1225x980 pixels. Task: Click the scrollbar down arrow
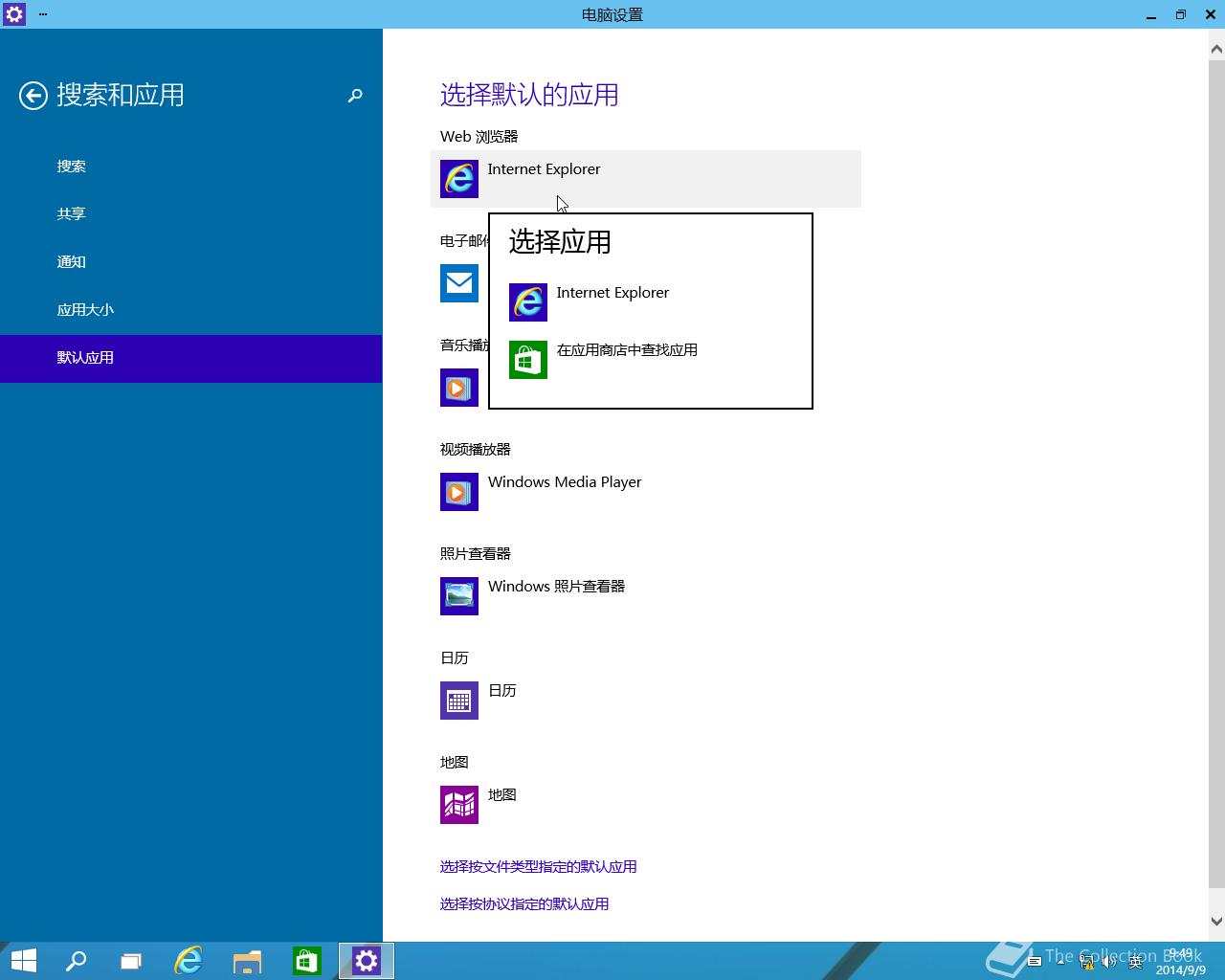1216,922
